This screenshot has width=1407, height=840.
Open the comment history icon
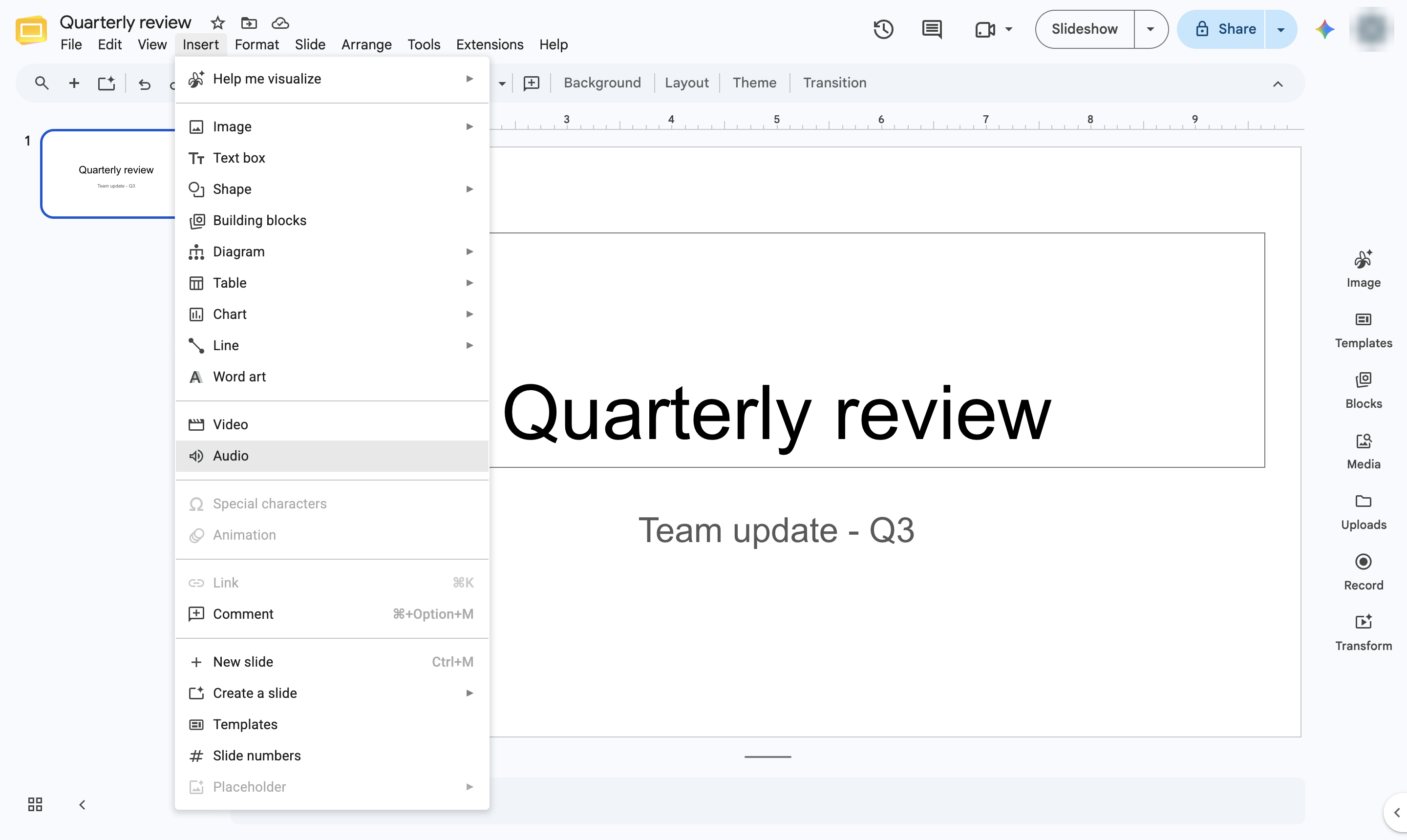932,29
